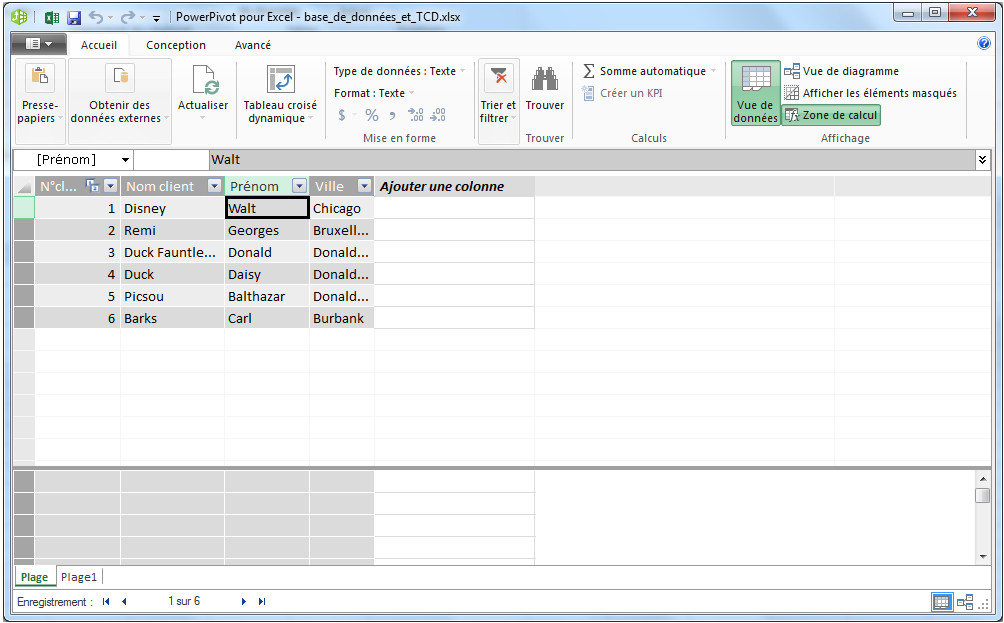This screenshot has width=1004, height=623.
Task: Select diagram view button in status bar
Action: (x=965, y=603)
